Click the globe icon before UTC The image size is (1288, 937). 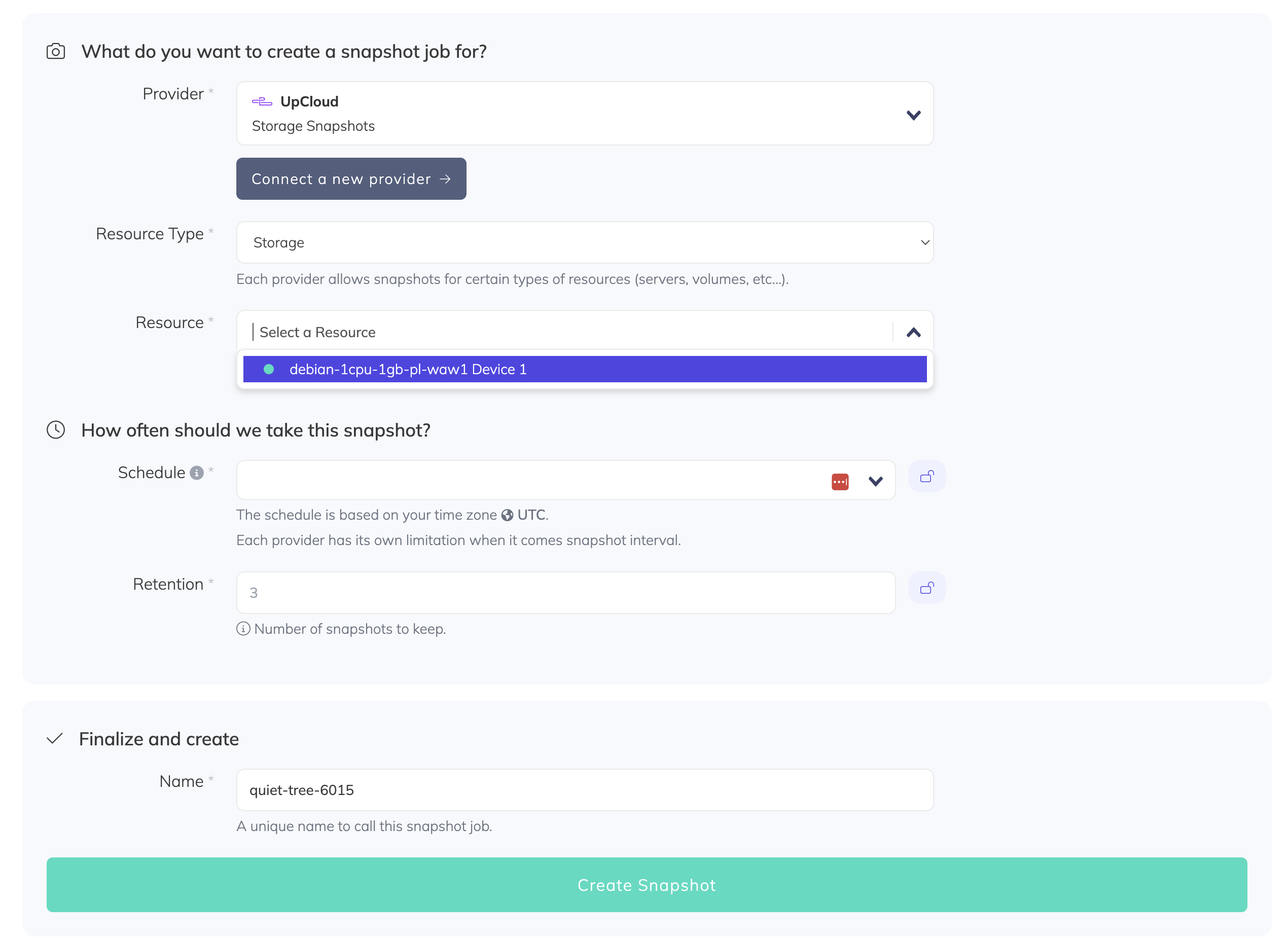point(507,515)
